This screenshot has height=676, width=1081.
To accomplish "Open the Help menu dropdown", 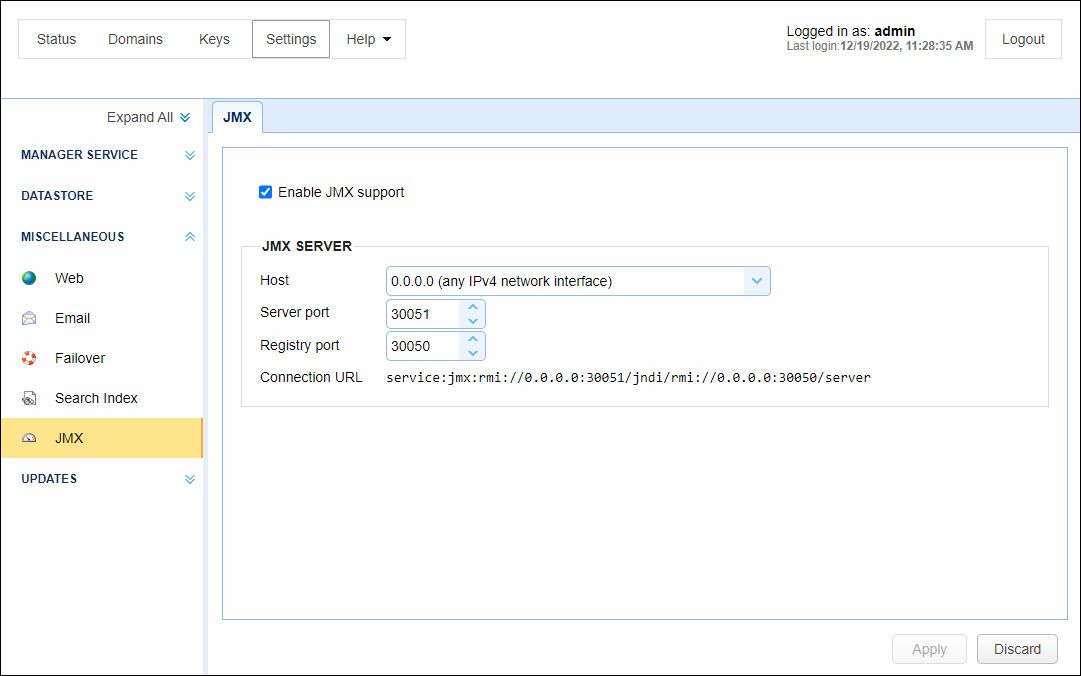I will (x=368, y=39).
